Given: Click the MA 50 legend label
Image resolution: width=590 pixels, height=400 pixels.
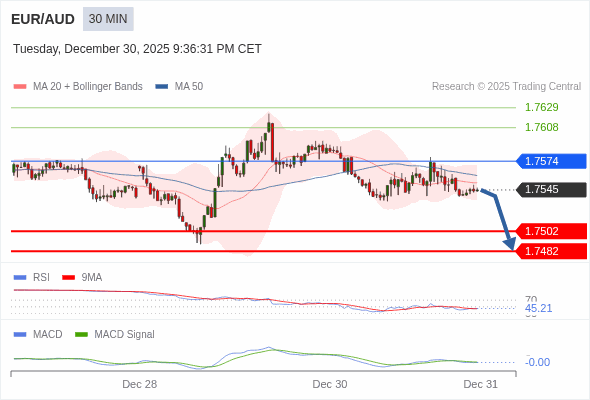Looking at the screenshot, I should (189, 87).
